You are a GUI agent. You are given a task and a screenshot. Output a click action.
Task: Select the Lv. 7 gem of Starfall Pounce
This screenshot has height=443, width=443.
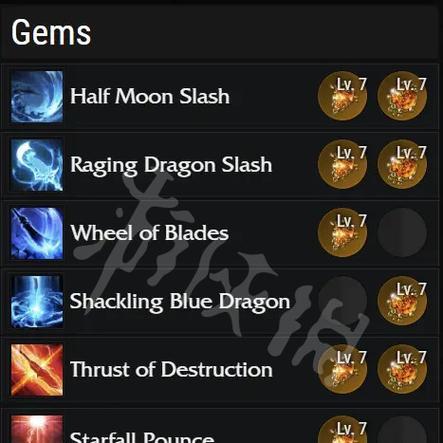pos(343,430)
